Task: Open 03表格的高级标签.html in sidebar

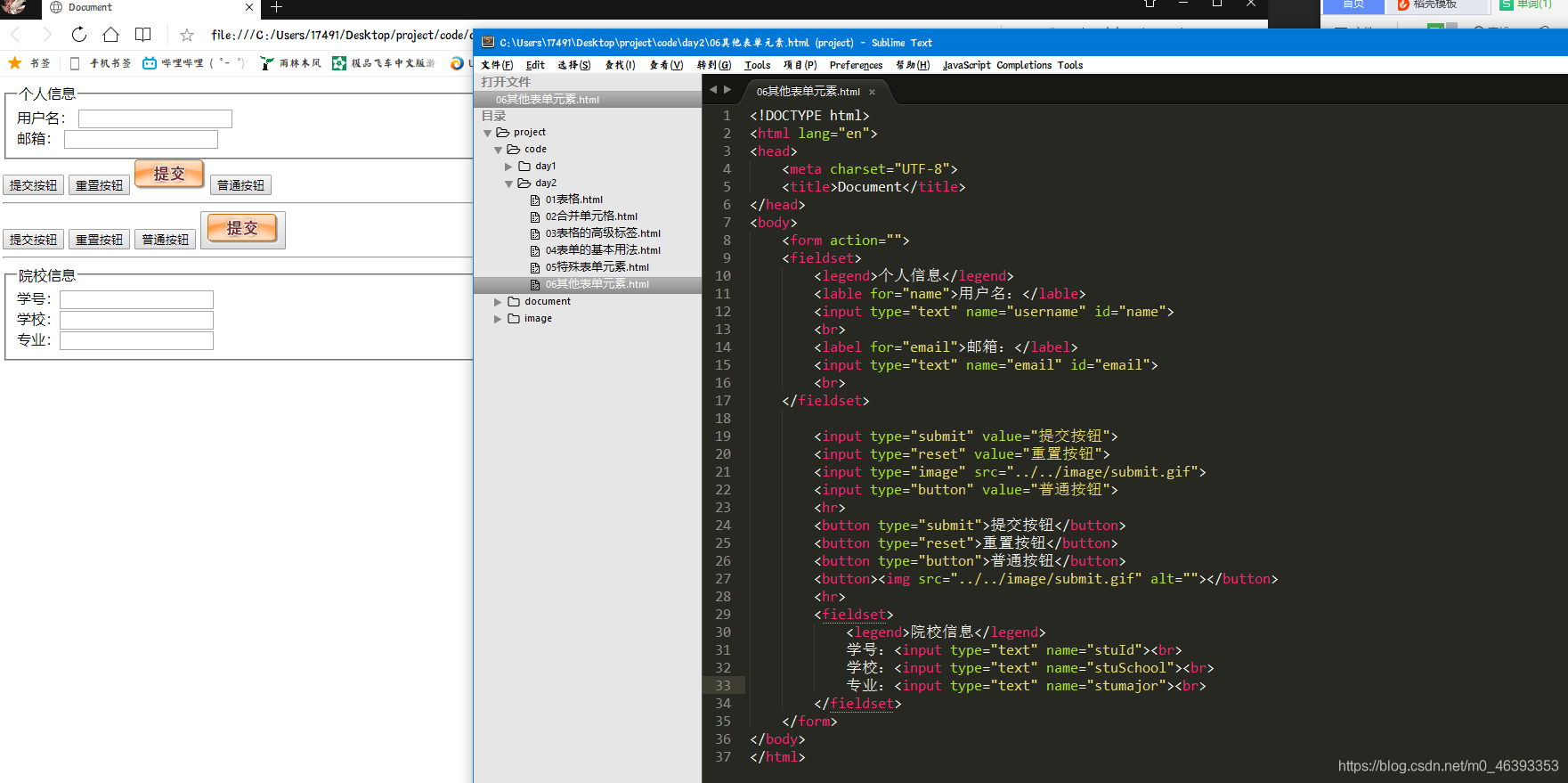Action: (603, 233)
